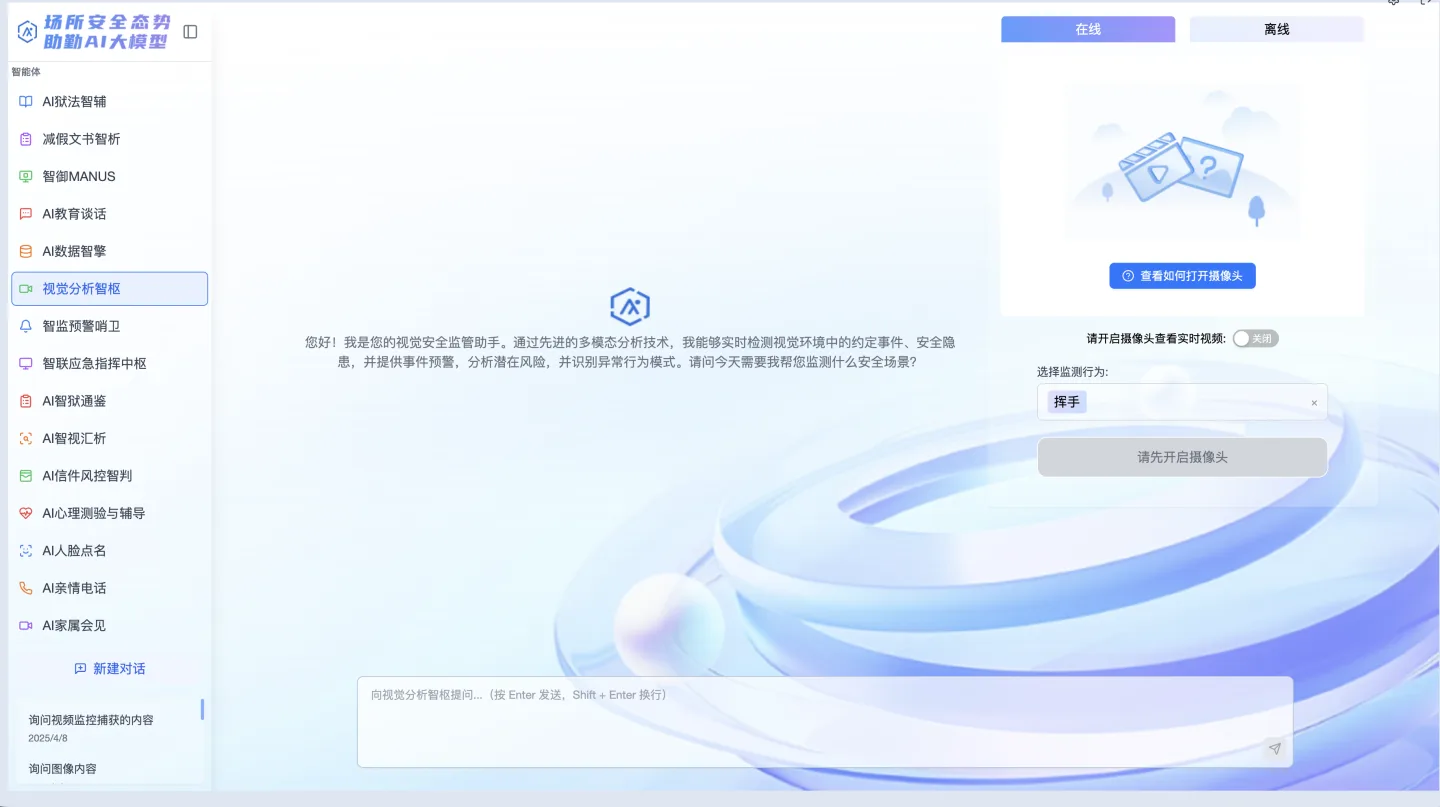Click the send arrow in the chat box
This screenshot has height=807, width=1440.
(1274, 749)
